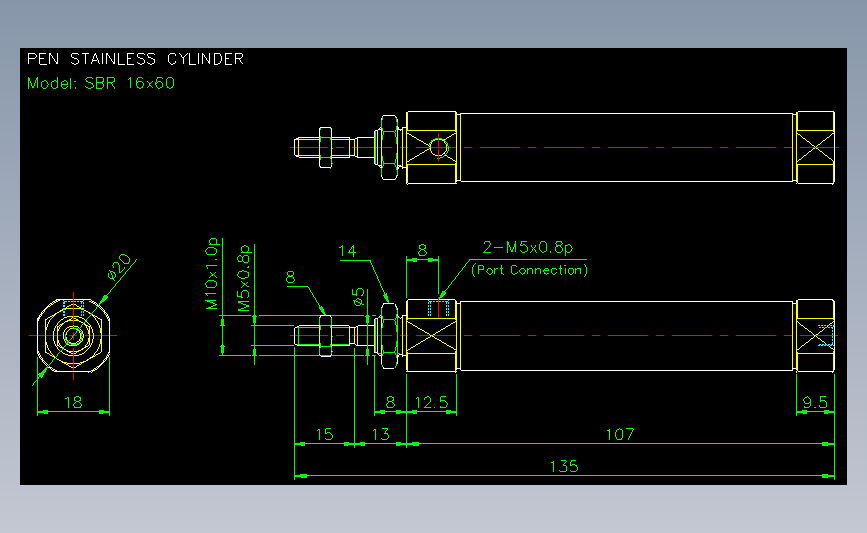Image resolution: width=867 pixels, height=533 pixels.
Task: Click the "(Port Connection)" note
Action: coord(529,270)
